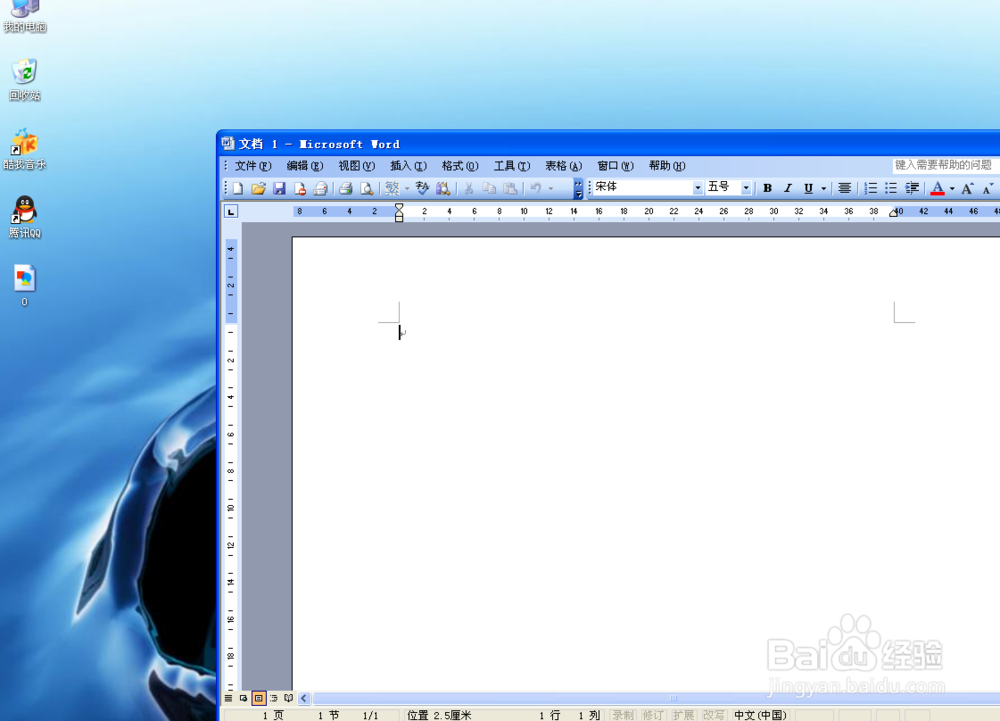Toggle Underline formatting
The width and height of the screenshot is (1000, 721).
808,188
